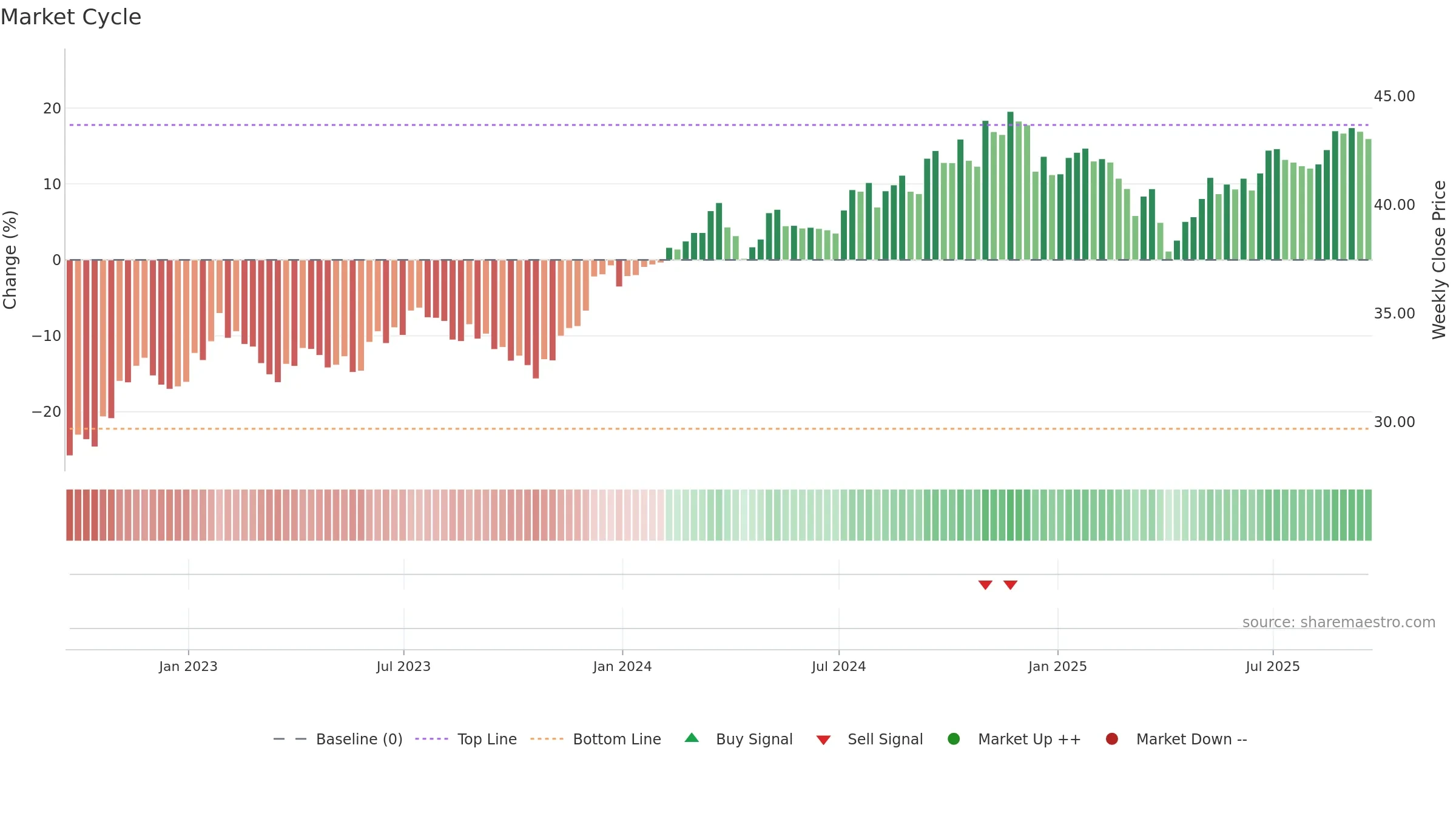
Task: Click the Jul 2024 axis label
Action: click(x=839, y=667)
